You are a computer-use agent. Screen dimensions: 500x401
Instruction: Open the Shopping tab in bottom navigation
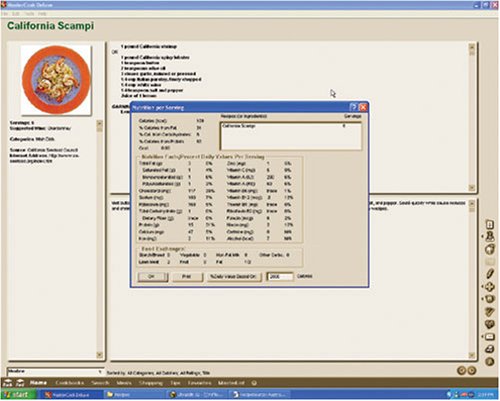point(151,383)
